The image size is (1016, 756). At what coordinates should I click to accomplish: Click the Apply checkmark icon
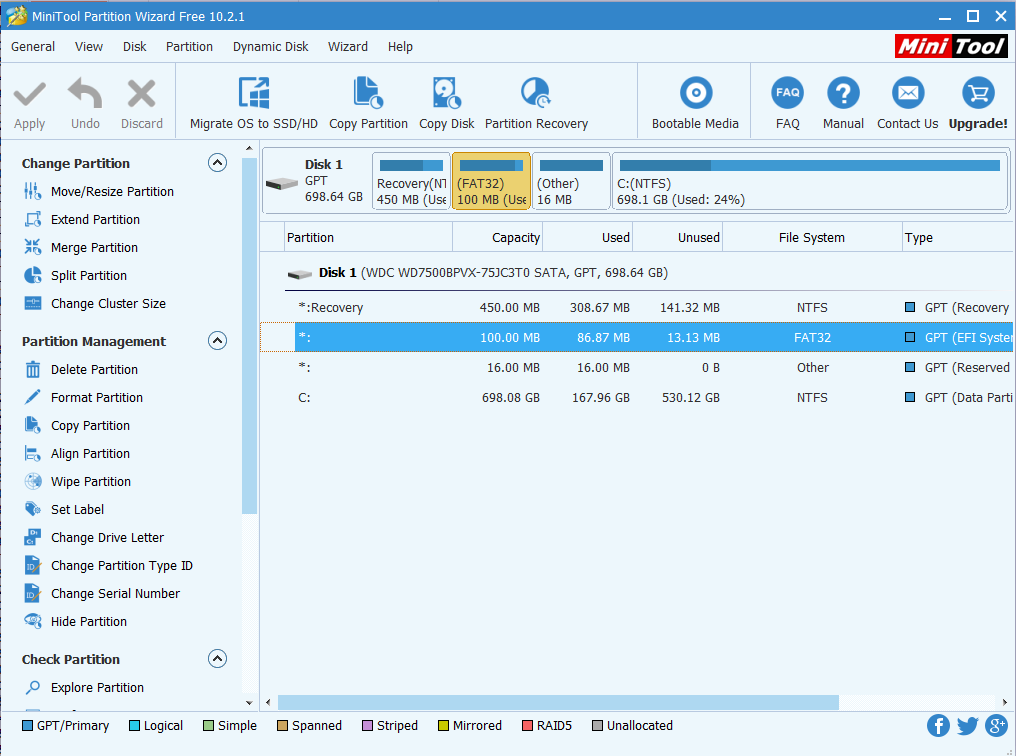coord(29,94)
